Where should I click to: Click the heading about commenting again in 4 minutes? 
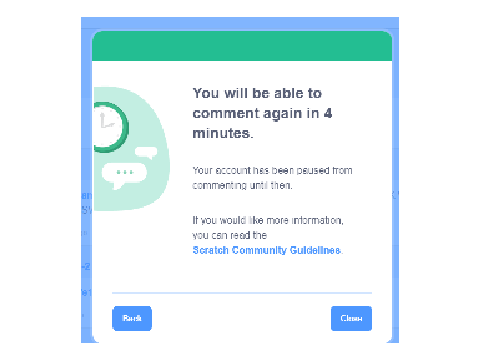click(262, 113)
